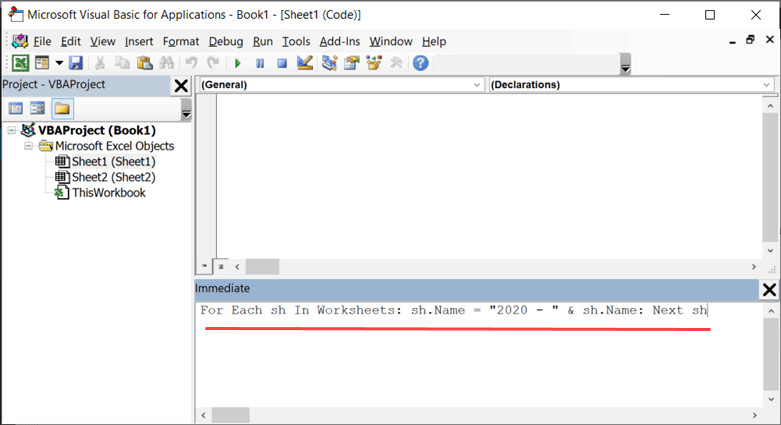Open Visual Basic Help question icon
Image resolution: width=781 pixels, height=425 pixels.
(x=421, y=63)
